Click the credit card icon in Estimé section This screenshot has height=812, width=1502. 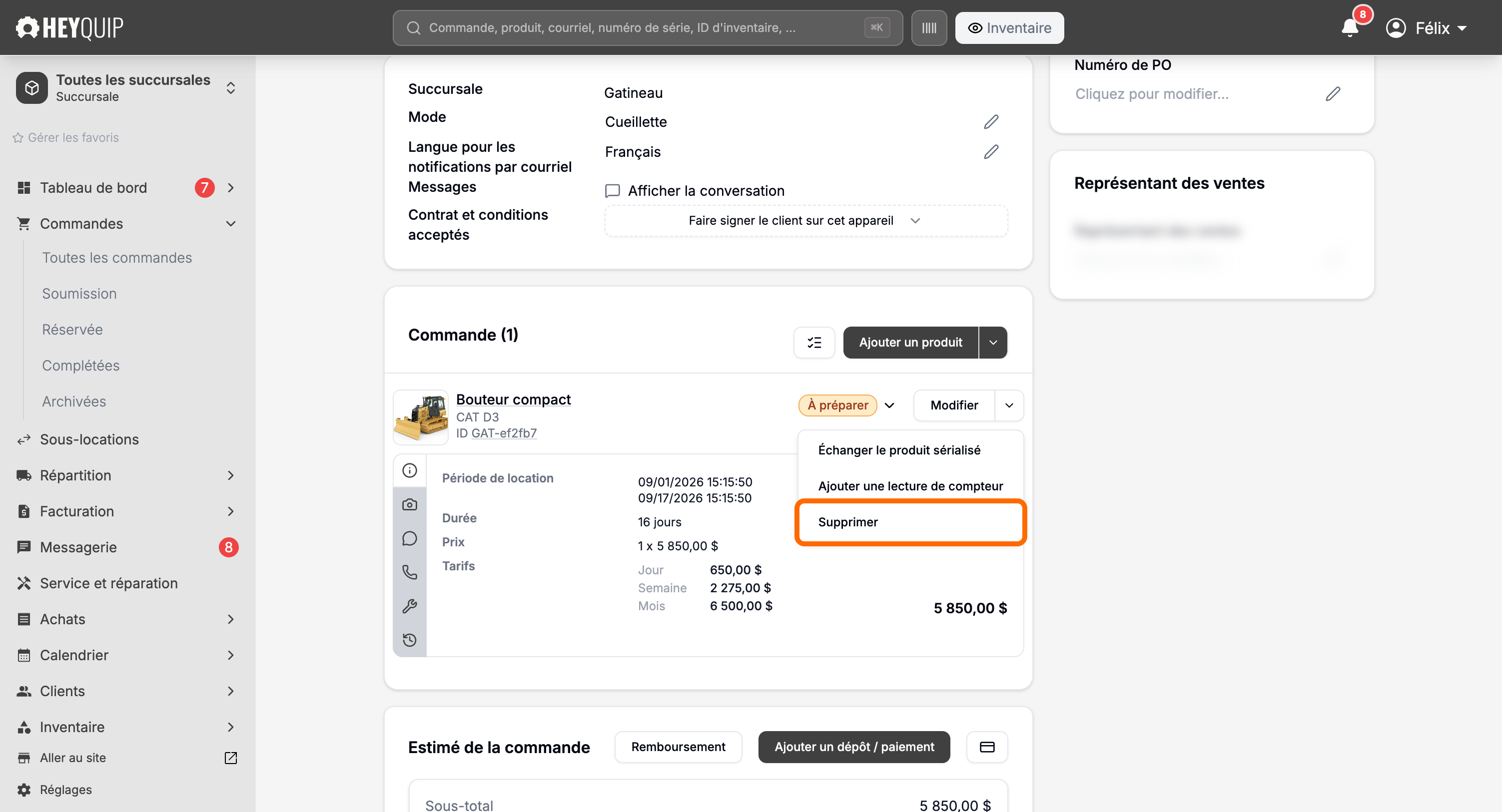point(987,747)
